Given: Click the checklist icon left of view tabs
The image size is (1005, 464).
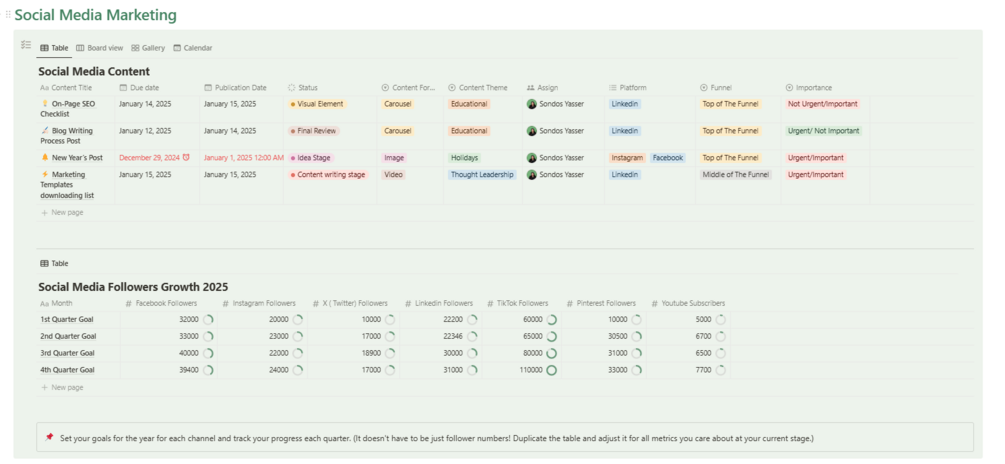Looking at the screenshot, I should pos(26,45).
